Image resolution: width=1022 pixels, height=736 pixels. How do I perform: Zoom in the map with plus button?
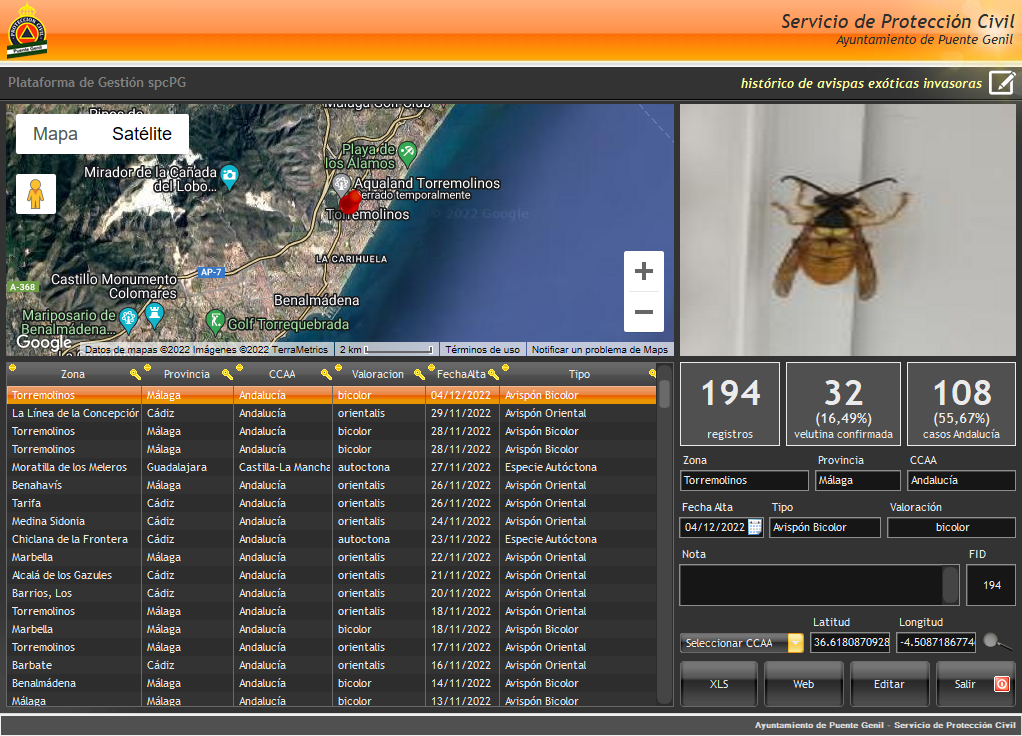[644, 271]
